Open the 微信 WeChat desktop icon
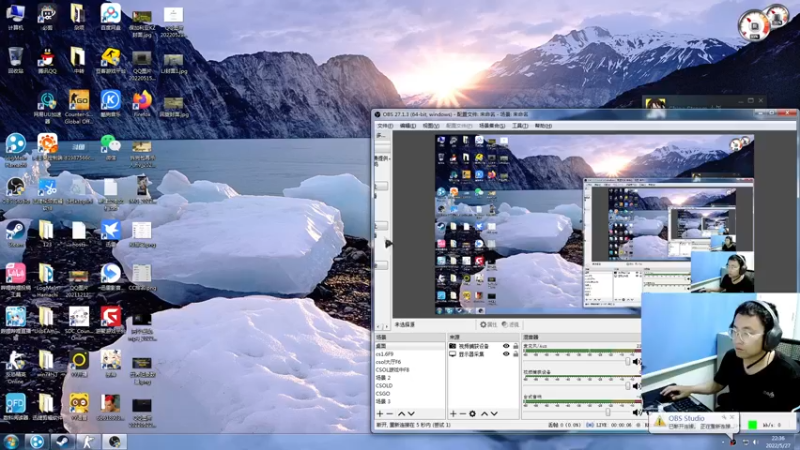The height and width of the screenshot is (450, 800). pyautogui.click(x=110, y=147)
